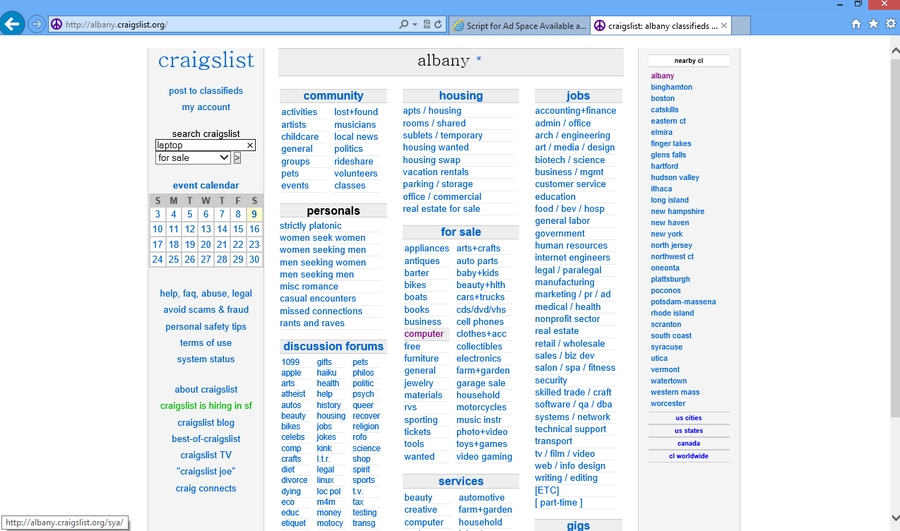Clear the laptop search text with X
Viewport: 900px width, 531px height.
(250, 145)
